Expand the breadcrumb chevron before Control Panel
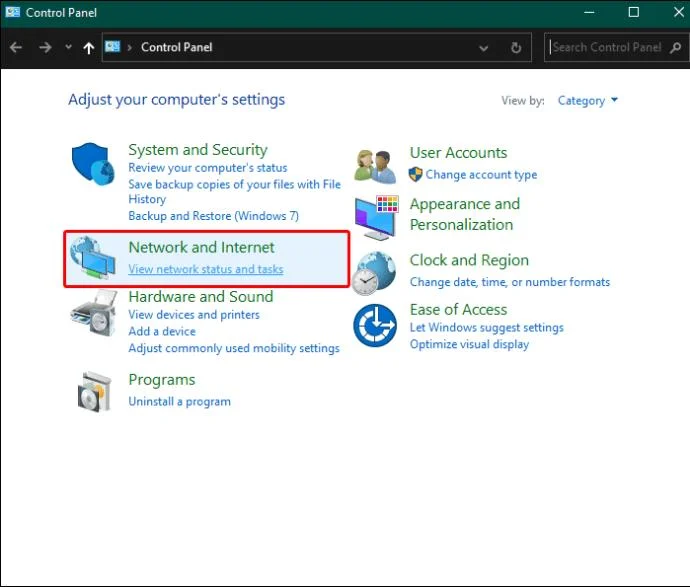Image resolution: width=690 pixels, height=587 pixels. [x=129, y=47]
